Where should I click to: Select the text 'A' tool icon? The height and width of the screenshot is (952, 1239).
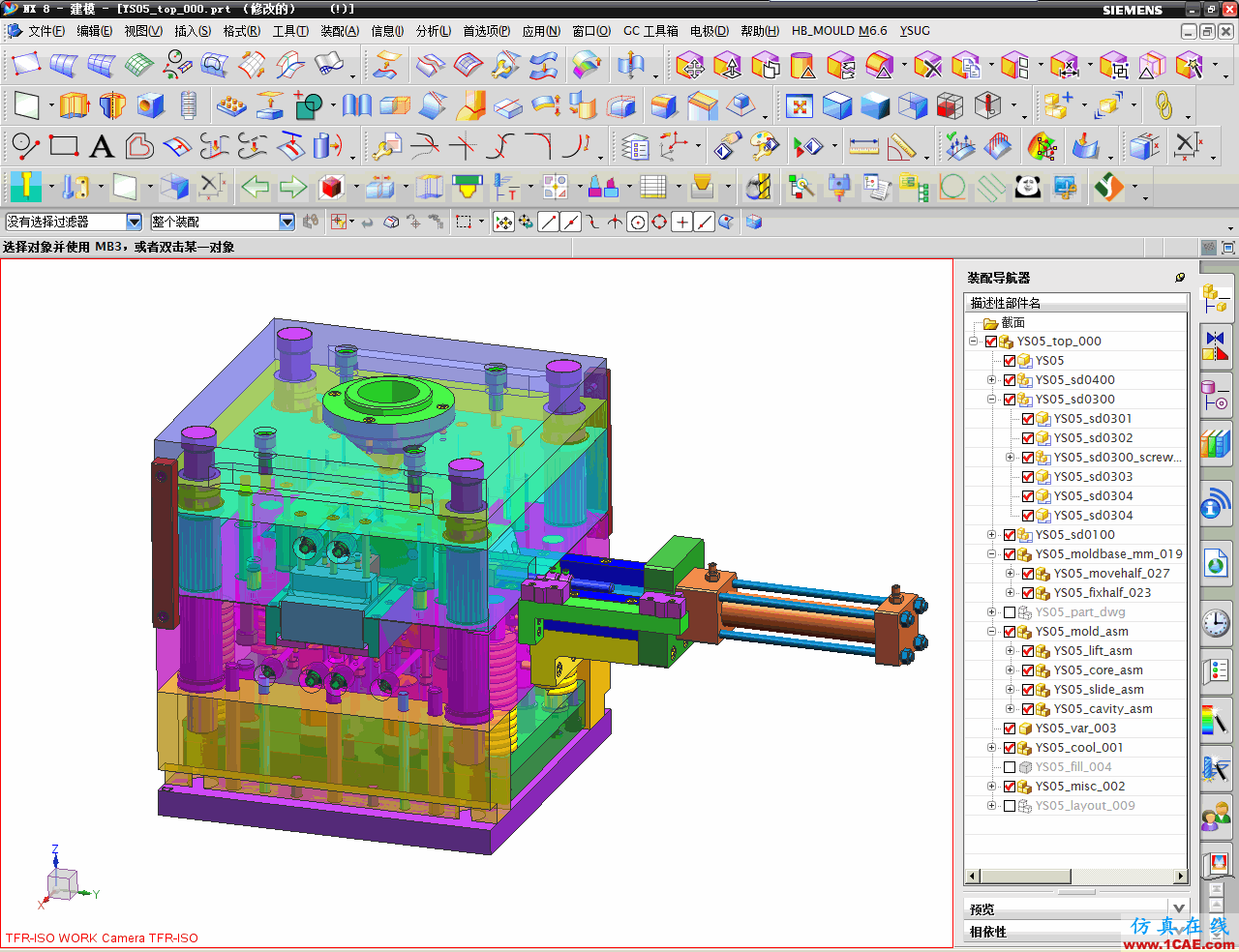[x=102, y=147]
